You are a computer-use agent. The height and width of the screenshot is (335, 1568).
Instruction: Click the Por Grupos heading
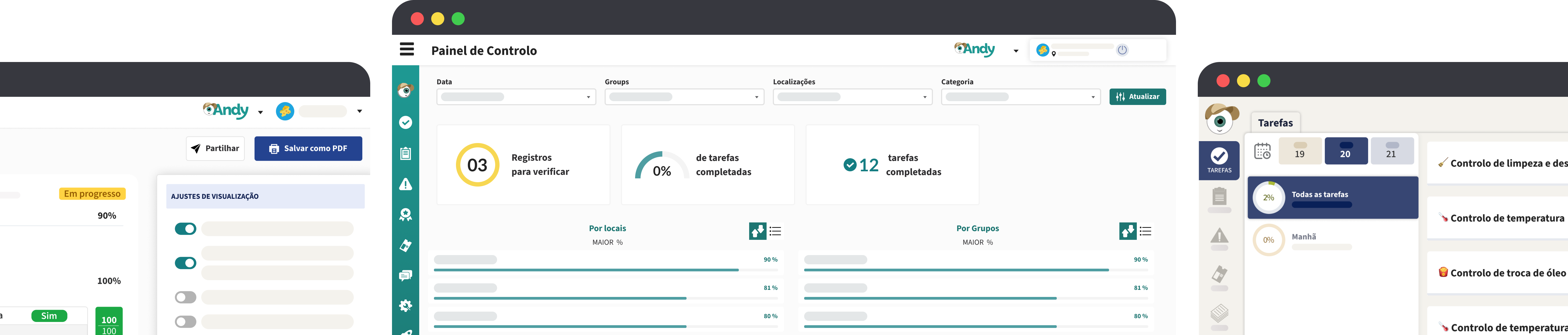tap(977, 229)
